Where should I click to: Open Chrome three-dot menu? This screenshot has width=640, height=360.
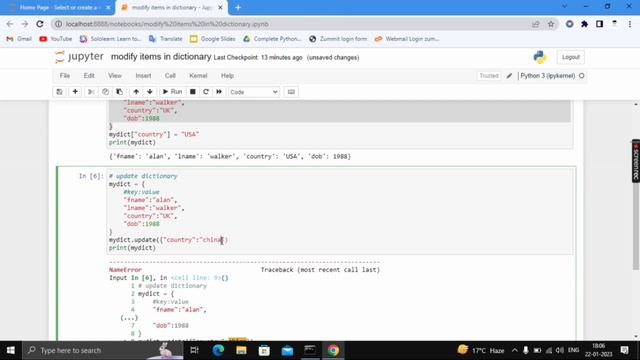630,24
